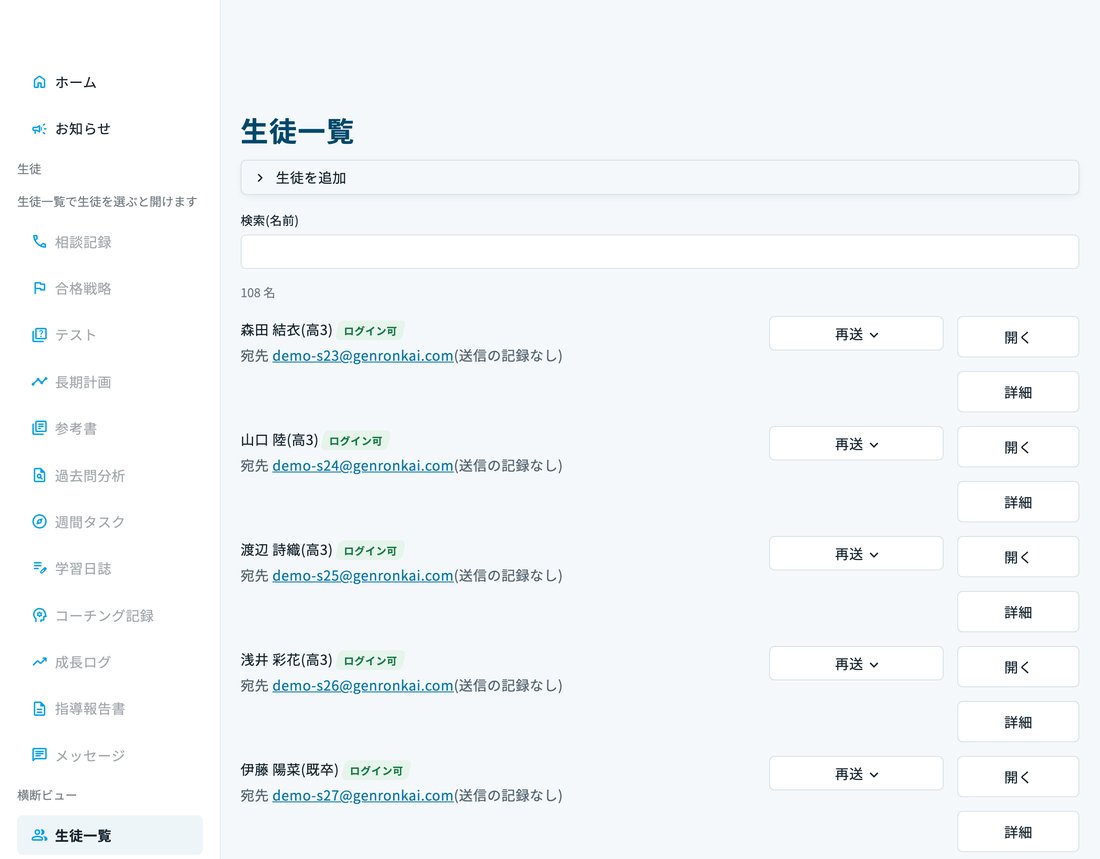Open 再送 dropdown for 森田 結衣
Screen dimensions: 1100x859
point(856,333)
